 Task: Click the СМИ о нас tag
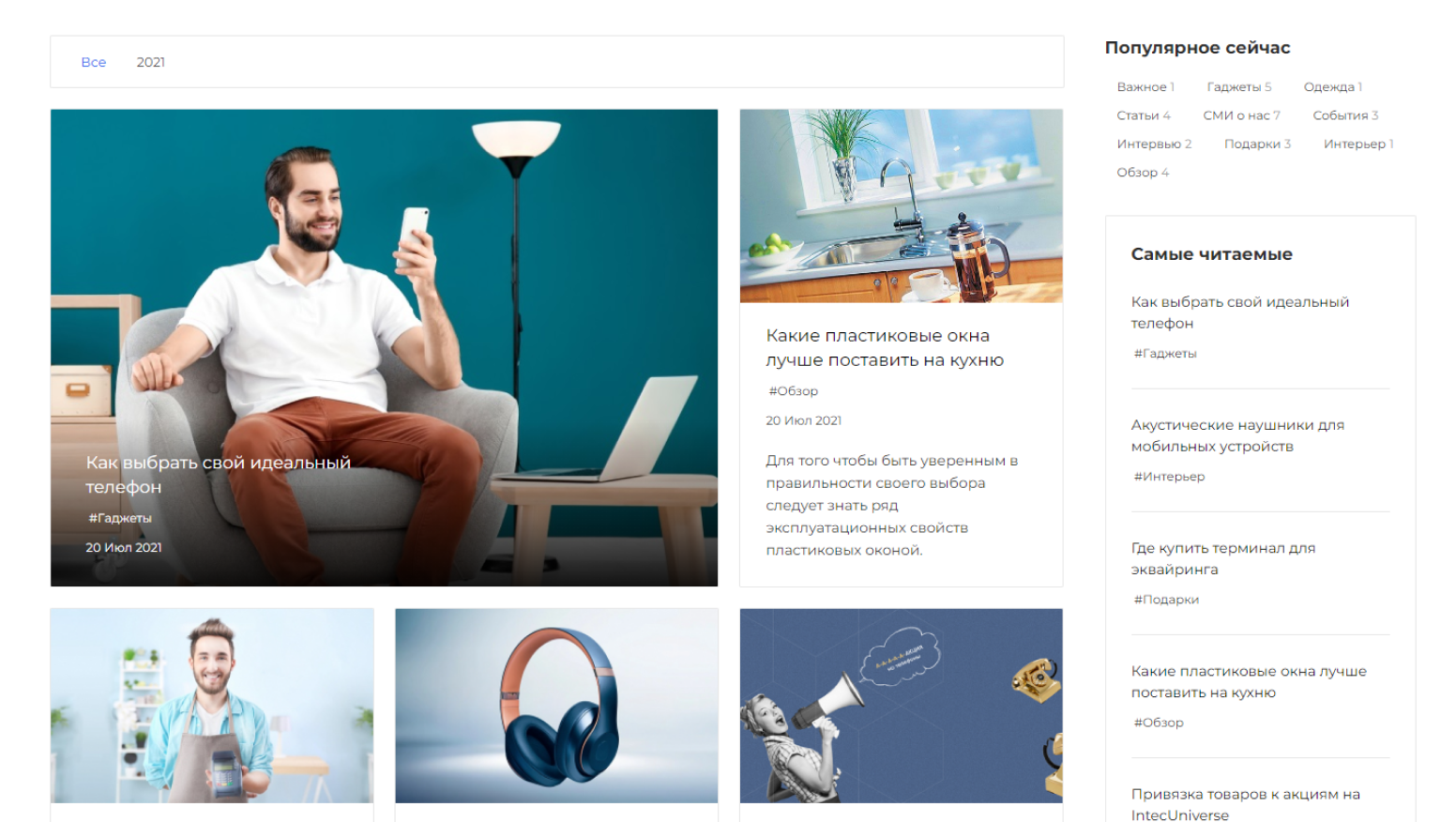(x=1240, y=115)
